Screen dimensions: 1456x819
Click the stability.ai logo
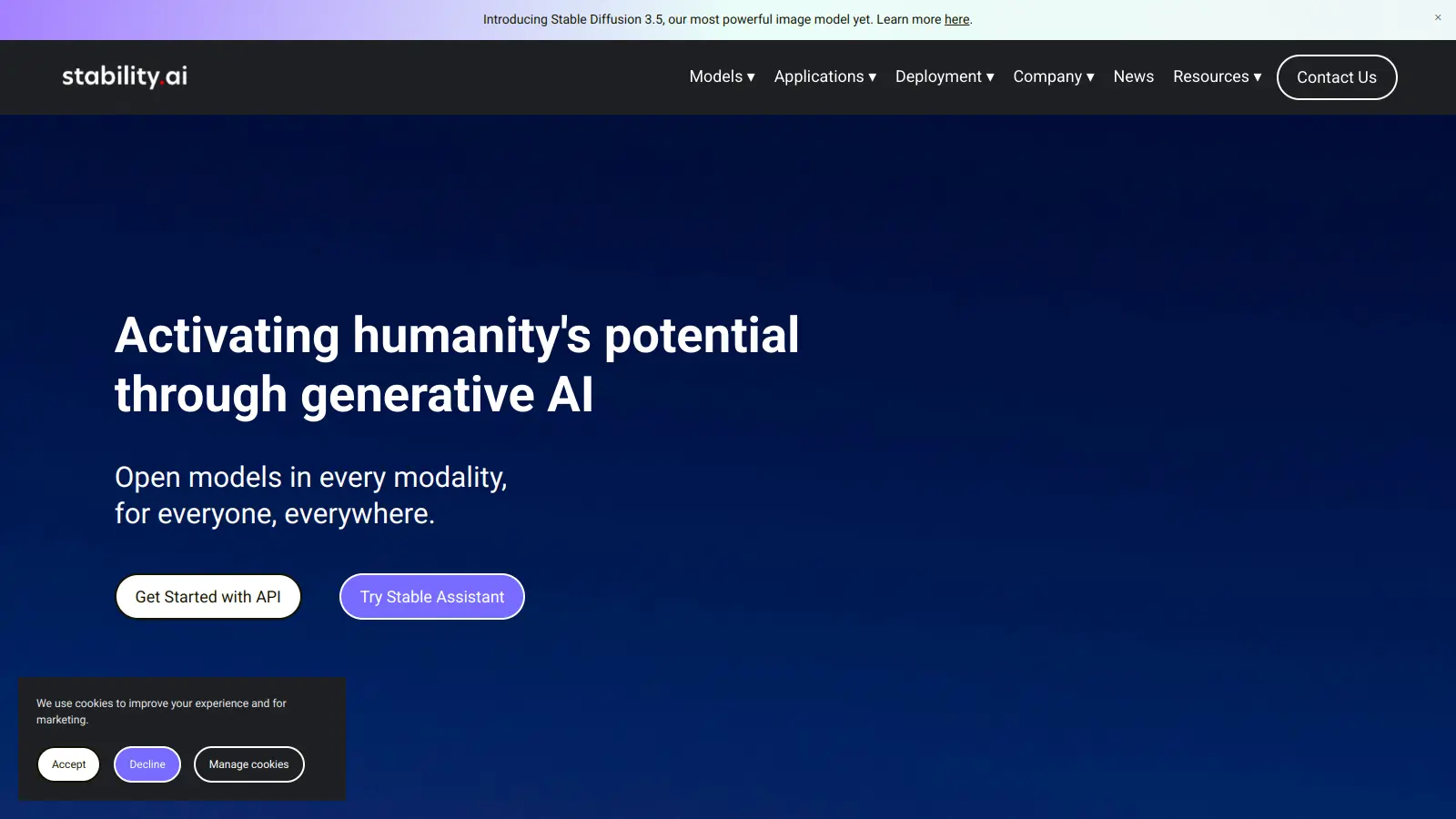pos(124,76)
